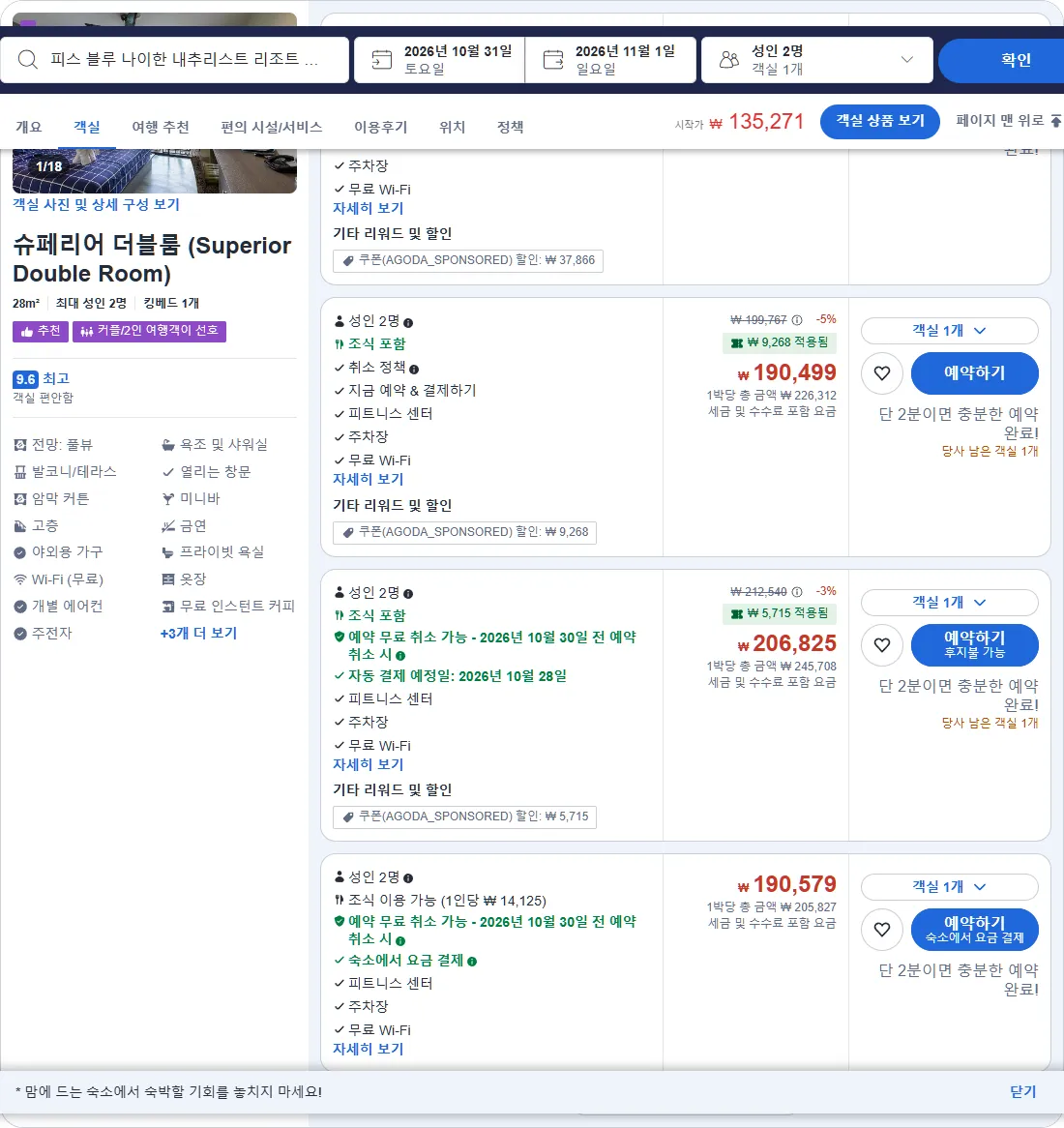1064x1128 pixels.
Task: Switch to the 위치 tab
Action: coord(452,128)
